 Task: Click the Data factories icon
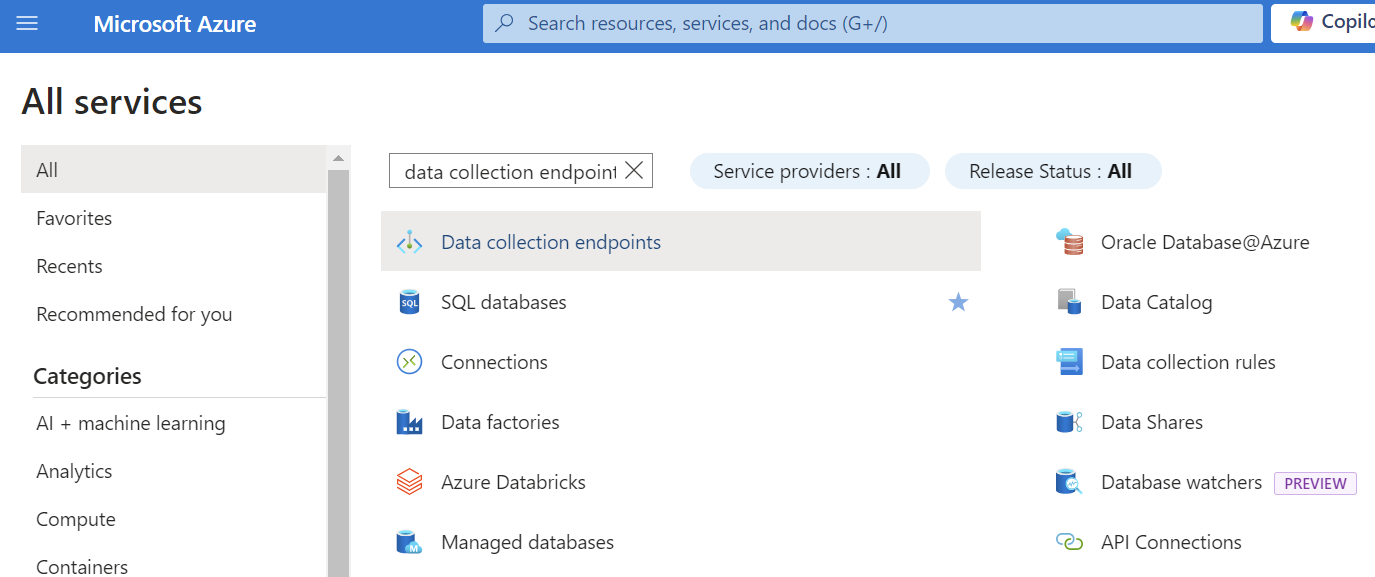click(409, 422)
